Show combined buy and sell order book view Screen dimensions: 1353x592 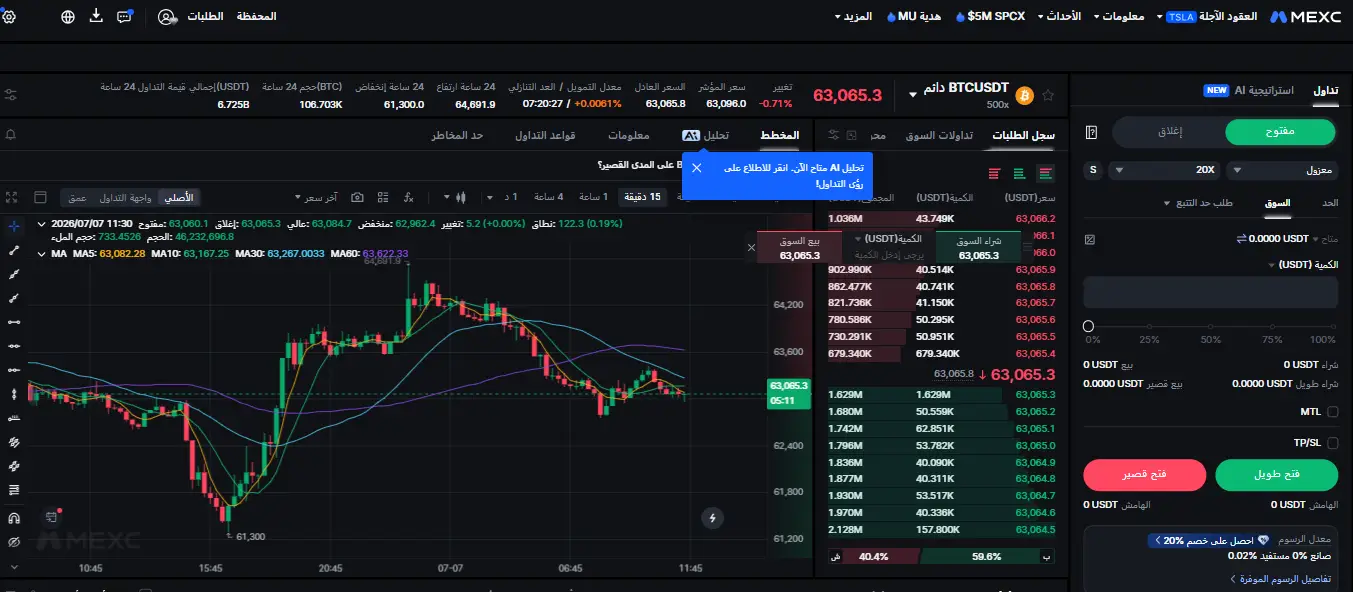click(1046, 173)
